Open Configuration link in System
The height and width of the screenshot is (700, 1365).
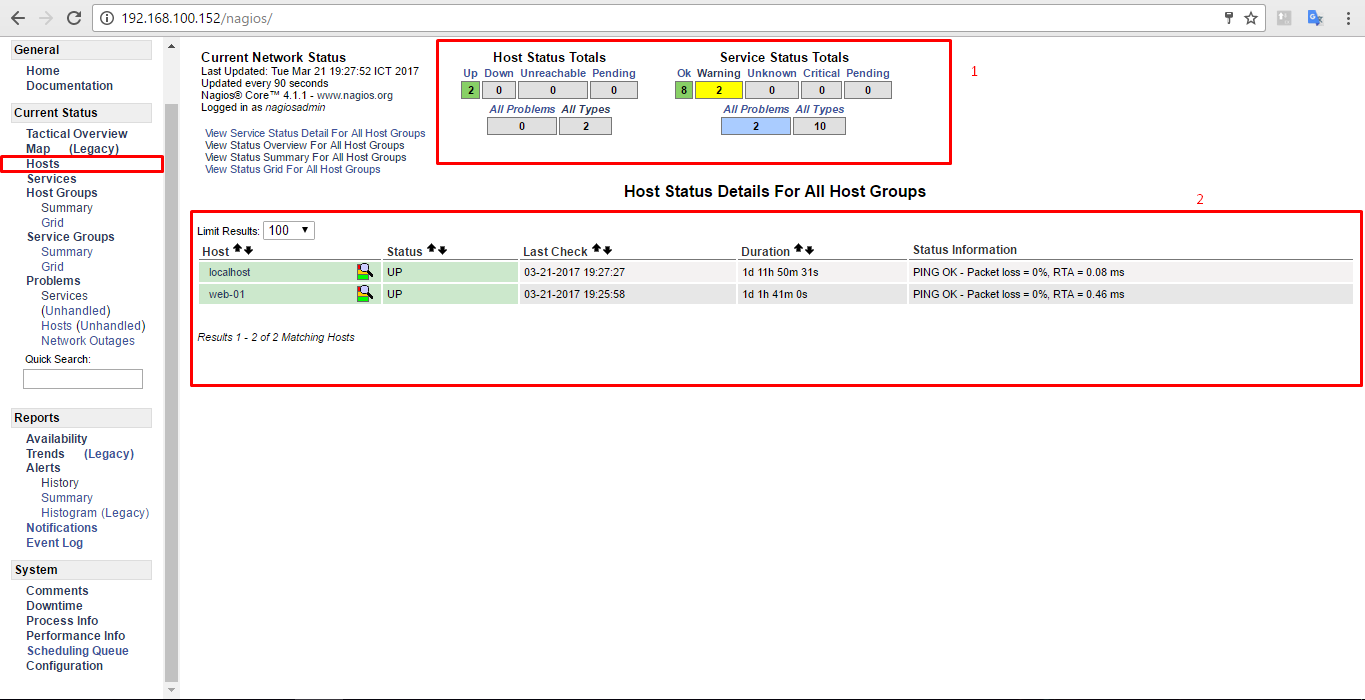point(65,666)
